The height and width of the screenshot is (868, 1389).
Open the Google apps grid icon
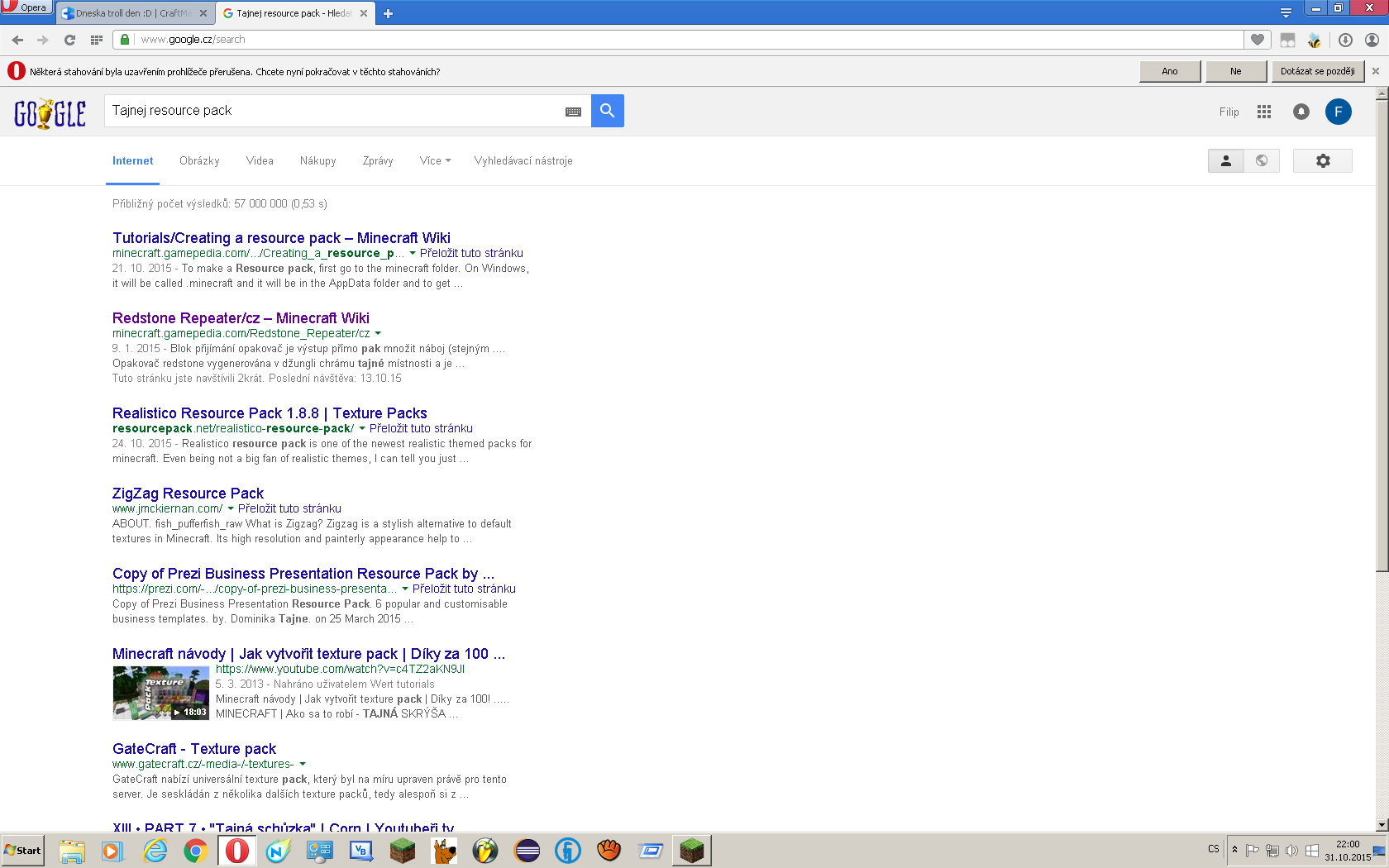(x=1263, y=112)
